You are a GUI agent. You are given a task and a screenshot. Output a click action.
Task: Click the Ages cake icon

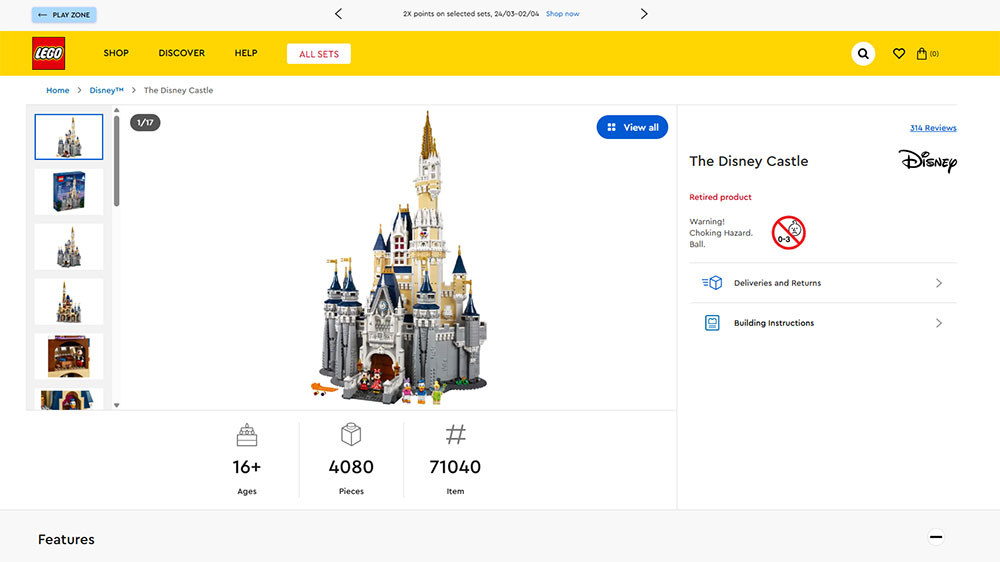click(247, 435)
